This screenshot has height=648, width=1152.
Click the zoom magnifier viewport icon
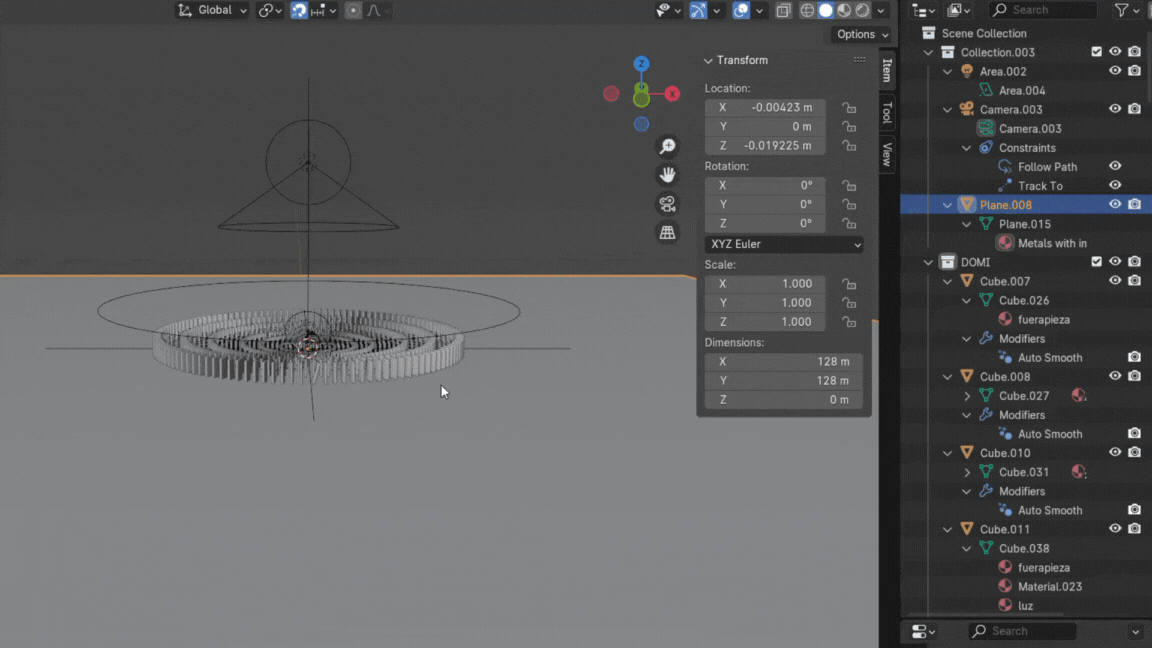click(667, 147)
